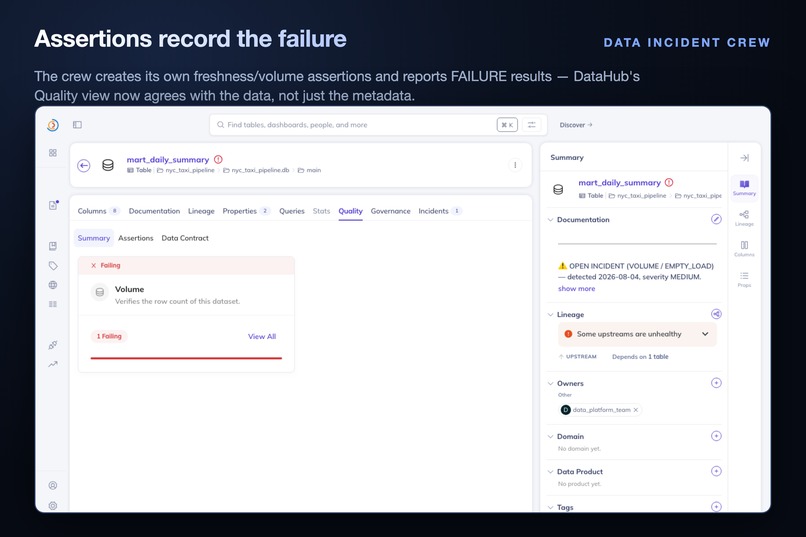Open the Domains globe icon in sidebar
Screen dimensions: 806x537
(52, 285)
